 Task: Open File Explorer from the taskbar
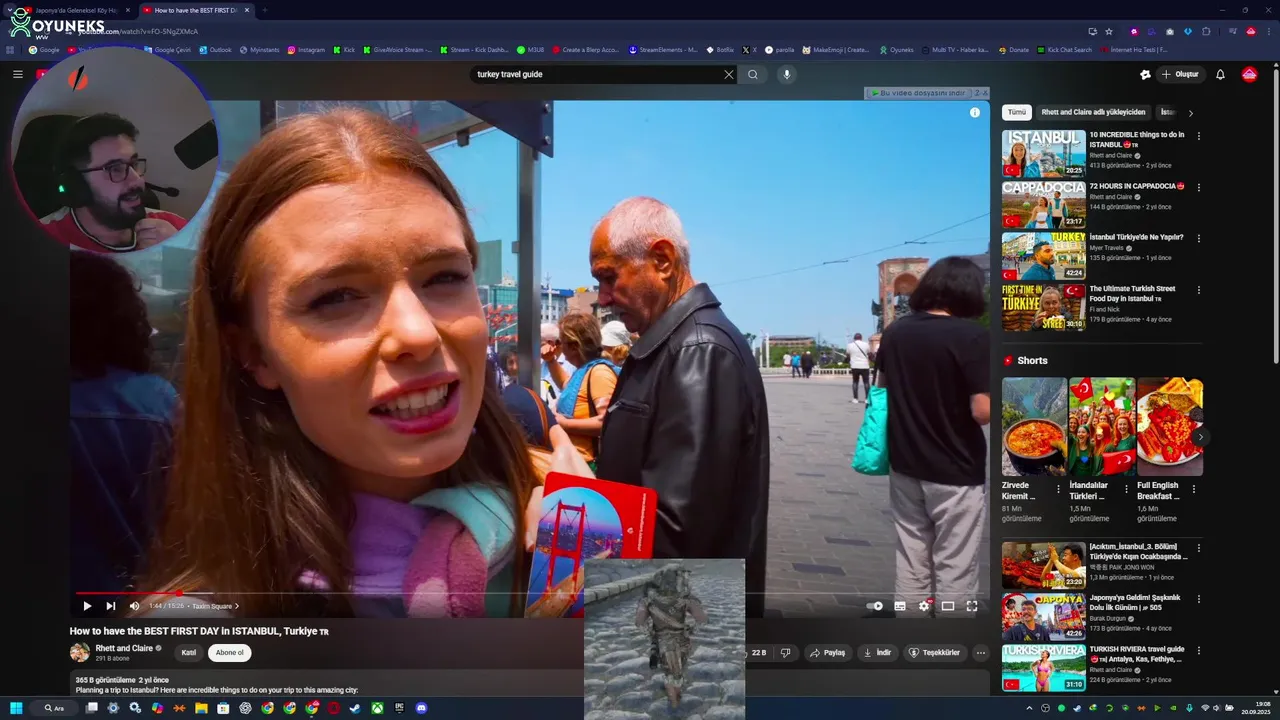[x=201, y=708]
